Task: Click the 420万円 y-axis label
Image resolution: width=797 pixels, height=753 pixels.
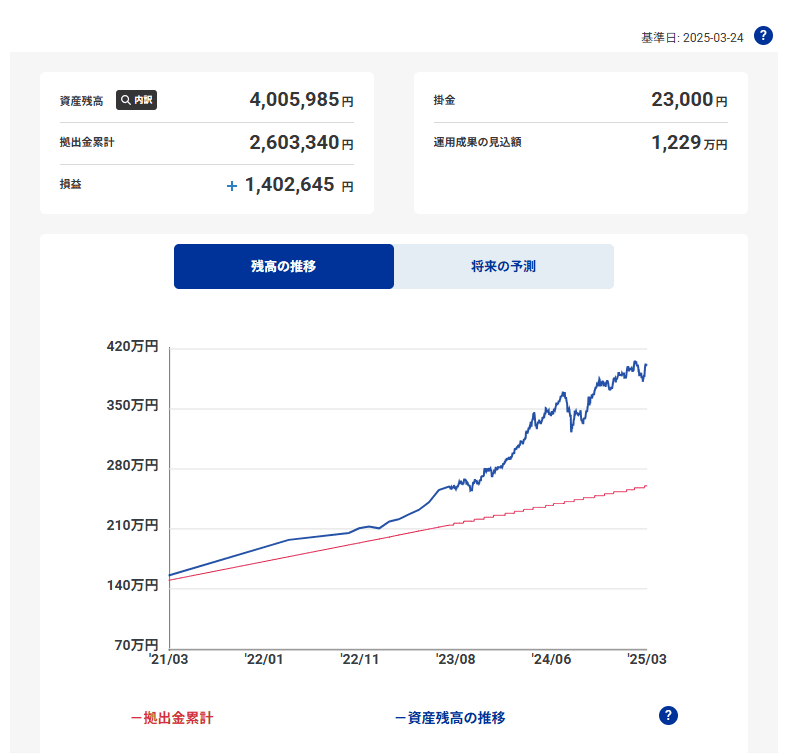Action: 133,346
